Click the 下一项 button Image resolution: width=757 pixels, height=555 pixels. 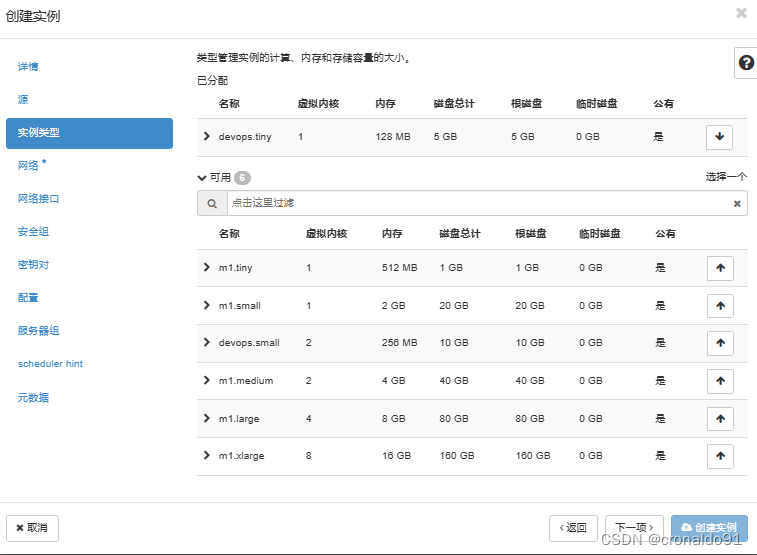tap(634, 528)
